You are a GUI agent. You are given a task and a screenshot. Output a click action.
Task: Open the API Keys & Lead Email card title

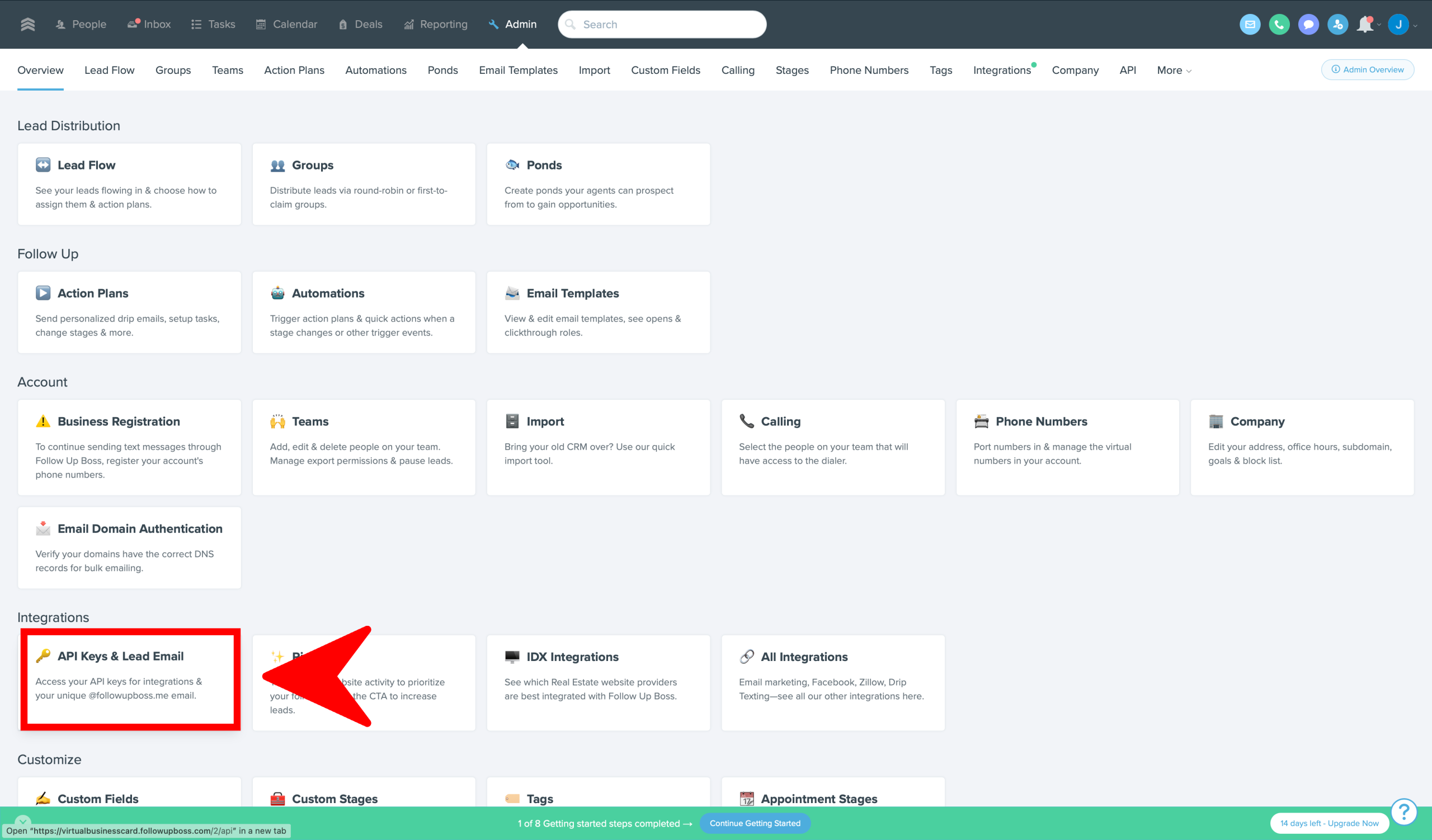pos(120,656)
